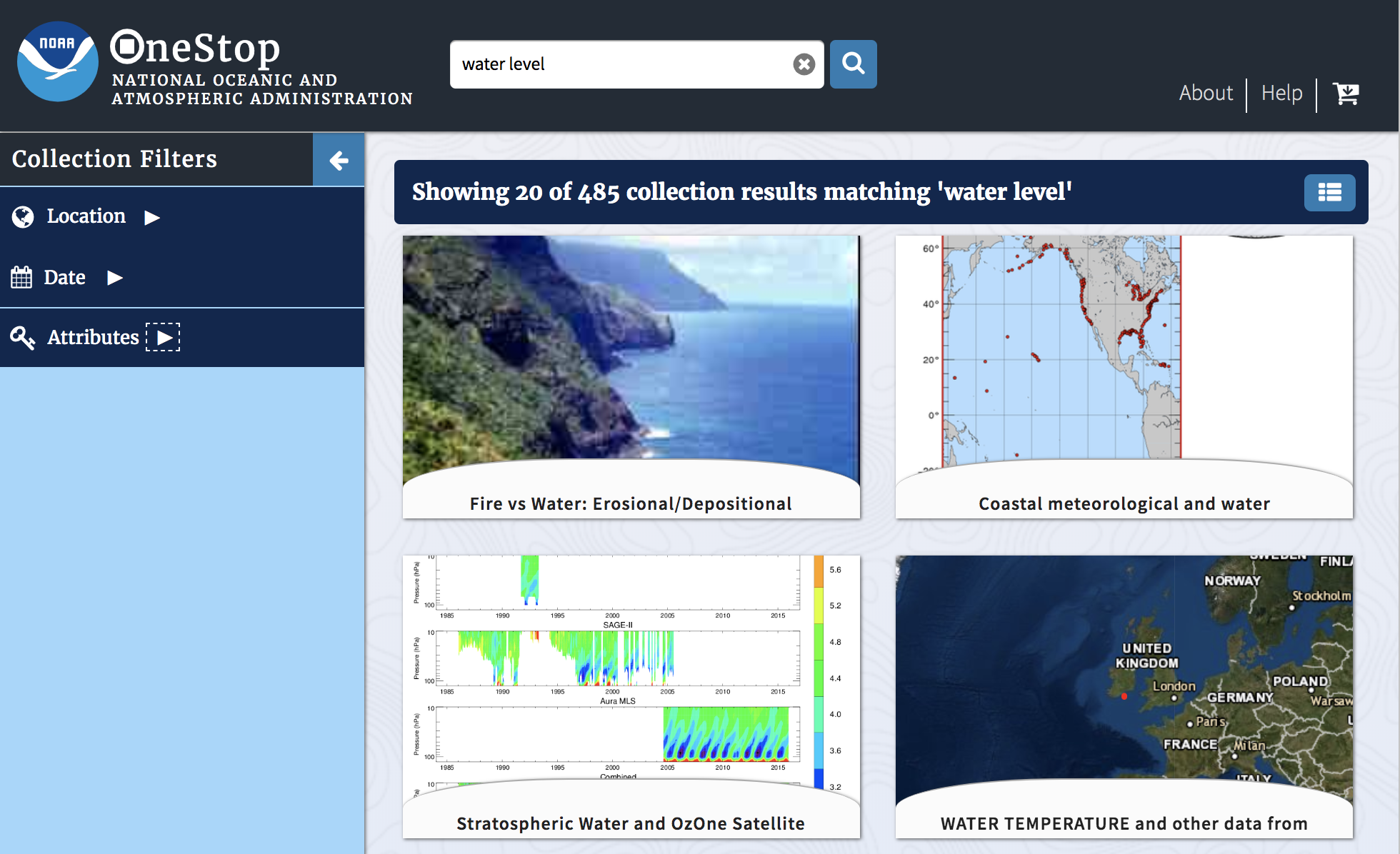Image resolution: width=1400 pixels, height=854 pixels.
Task: Open the About page
Action: (x=1204, y=91)
